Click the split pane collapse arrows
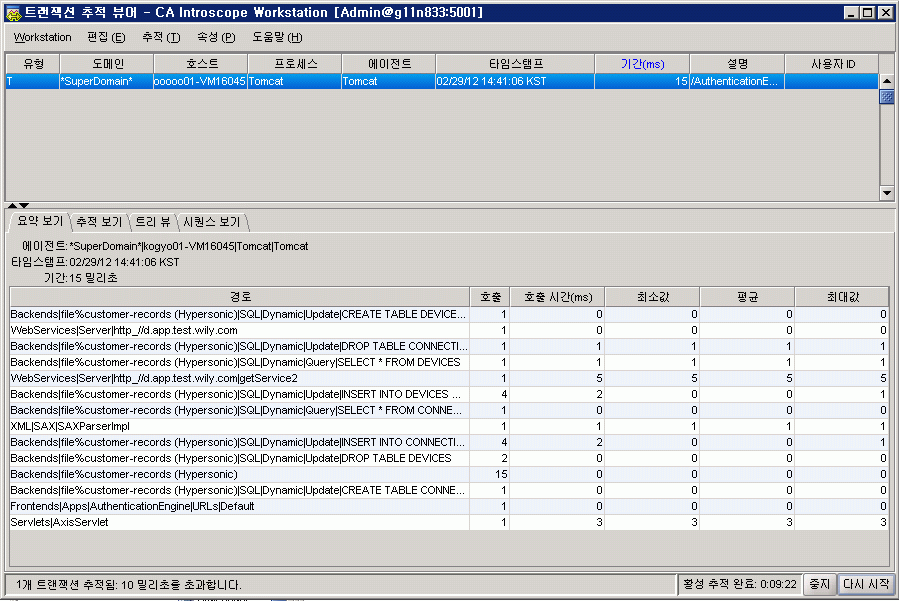The height and width of the screenshot is (601, 899). tap(17, 205)
